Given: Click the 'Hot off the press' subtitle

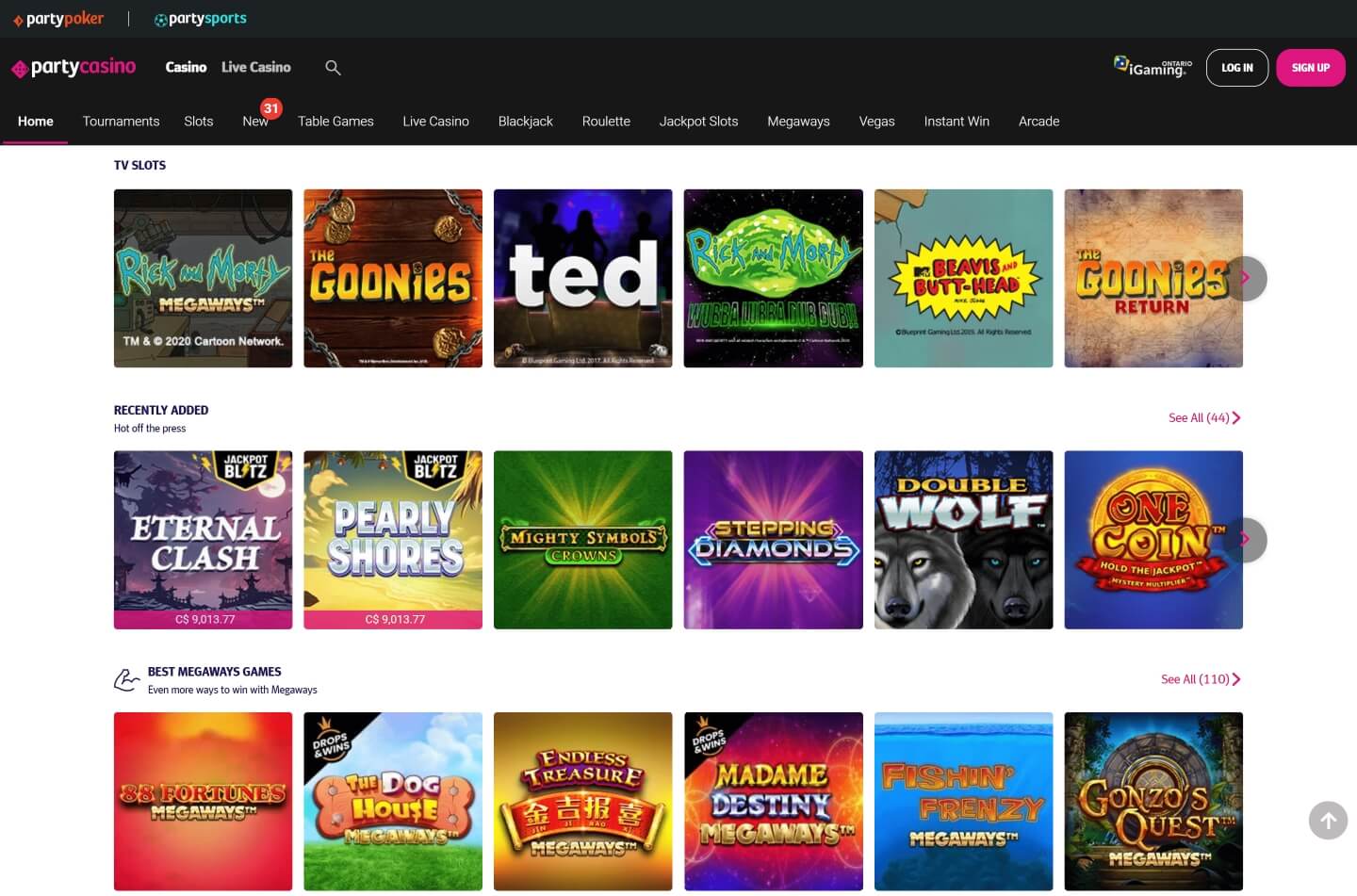Looking at the screenshot, I should (x=150, y=429).
